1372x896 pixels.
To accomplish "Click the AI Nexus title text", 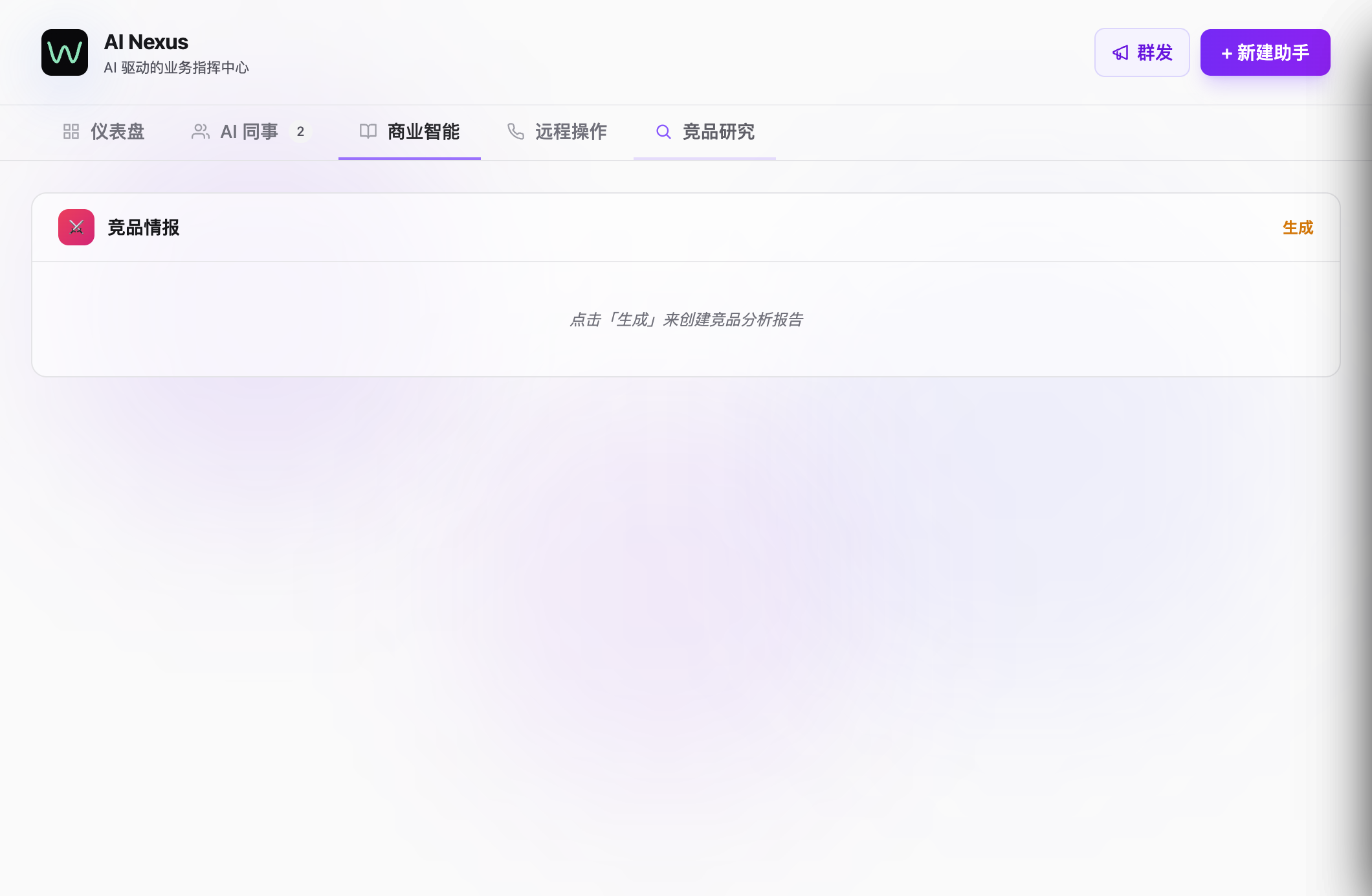I will pos(146,42).
